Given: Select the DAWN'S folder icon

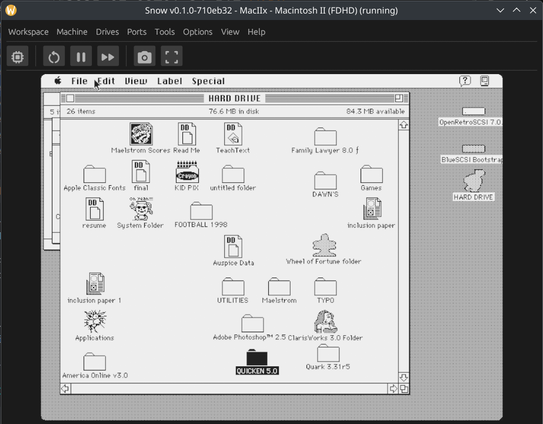Looking at the screenshot, I should 325,180.
